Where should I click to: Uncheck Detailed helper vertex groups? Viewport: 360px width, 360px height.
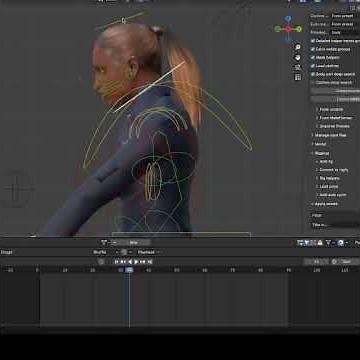tap(313, 41)
